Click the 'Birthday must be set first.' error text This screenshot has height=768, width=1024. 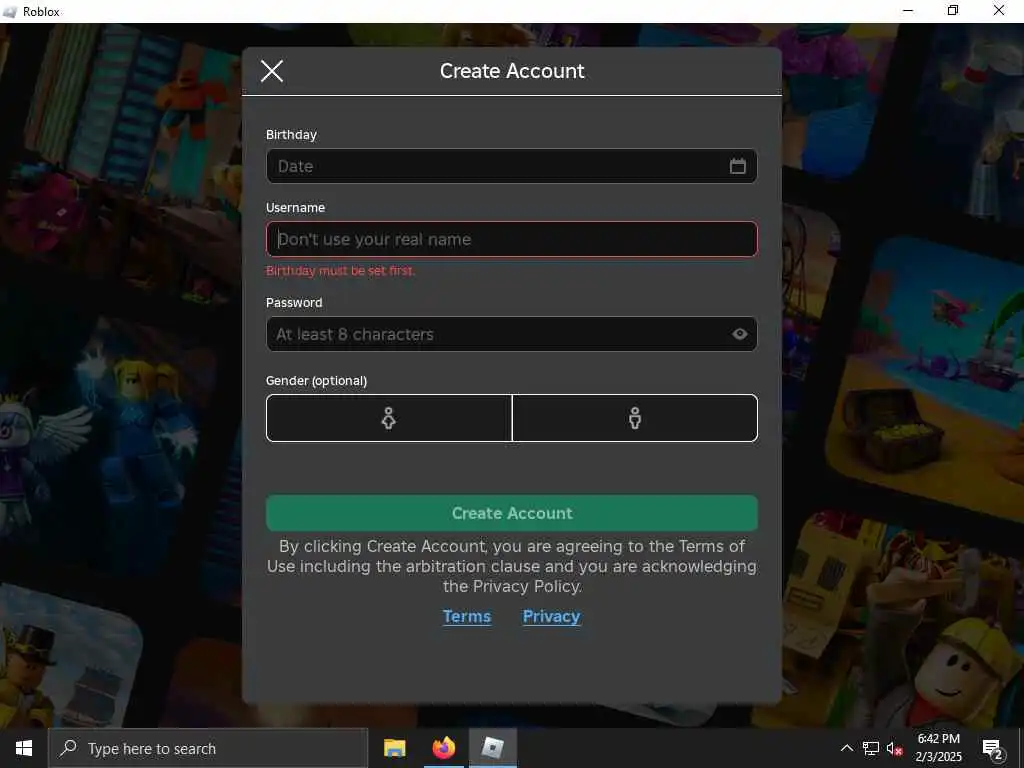click(340, 270)
